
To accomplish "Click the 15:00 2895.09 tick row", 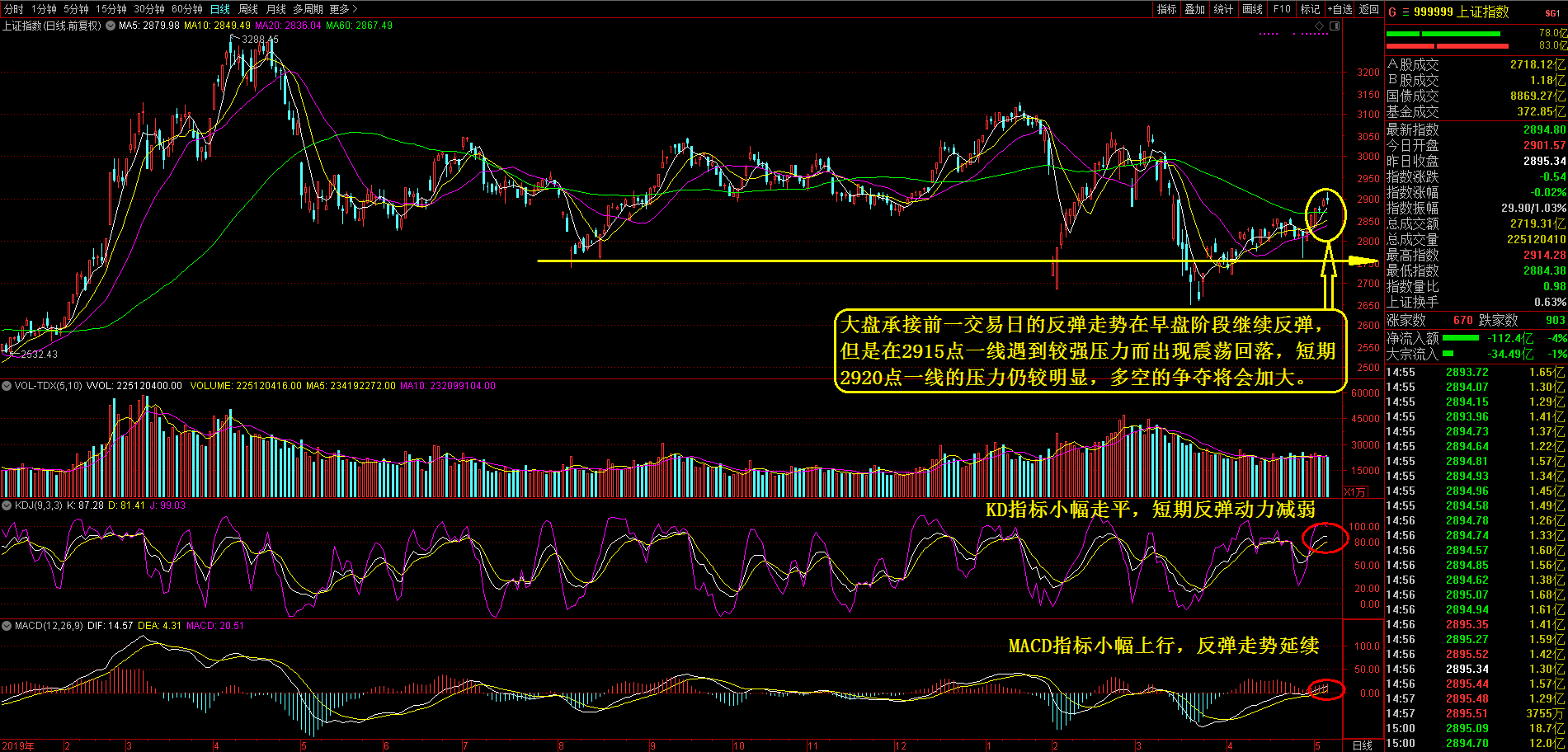I will [1476, 728].
